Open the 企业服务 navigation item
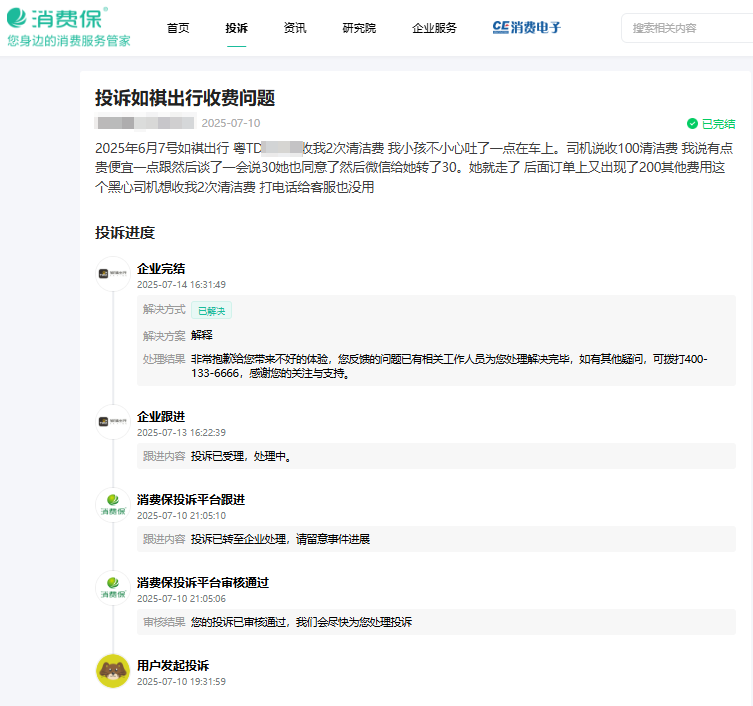The width and height of the screenshot is (753, 706). (x=434, y=28)
